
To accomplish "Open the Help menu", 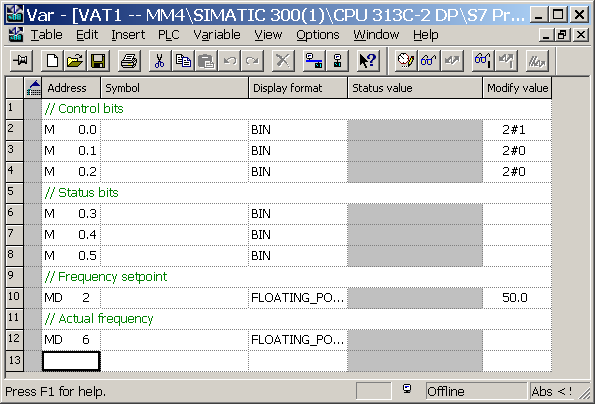I will [425, 35].
